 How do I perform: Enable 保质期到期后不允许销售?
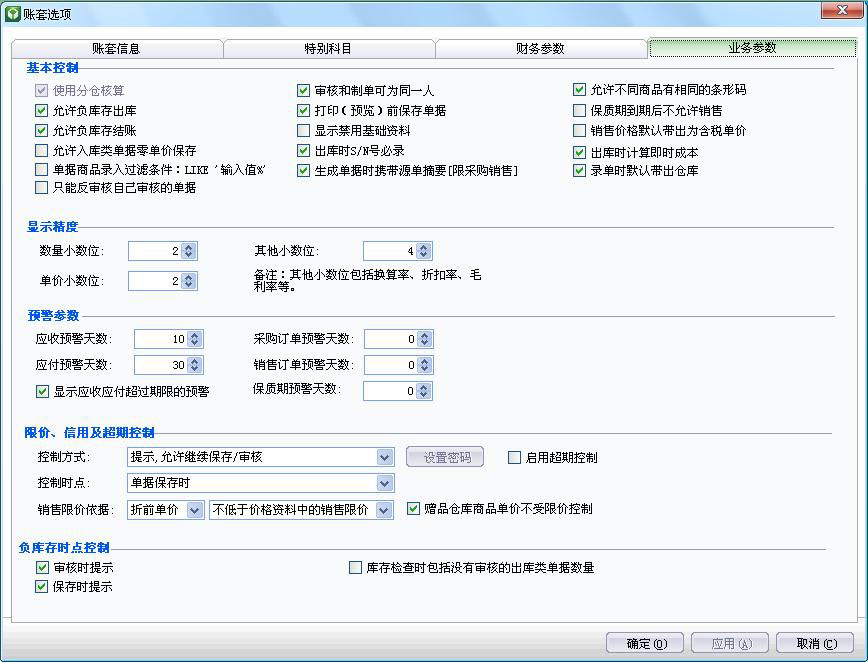pyautogui.click(x=577, y=111)
